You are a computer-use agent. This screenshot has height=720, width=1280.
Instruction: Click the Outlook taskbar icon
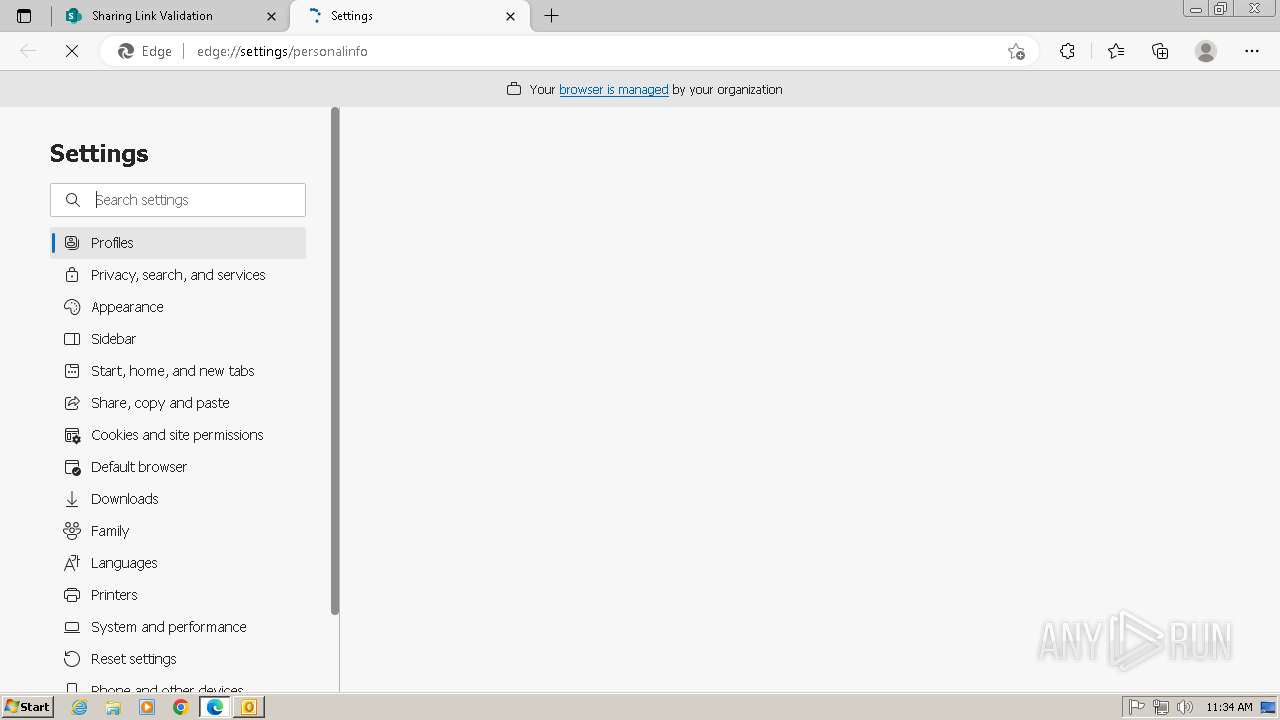pyautogui.click(x=249, y=707)
